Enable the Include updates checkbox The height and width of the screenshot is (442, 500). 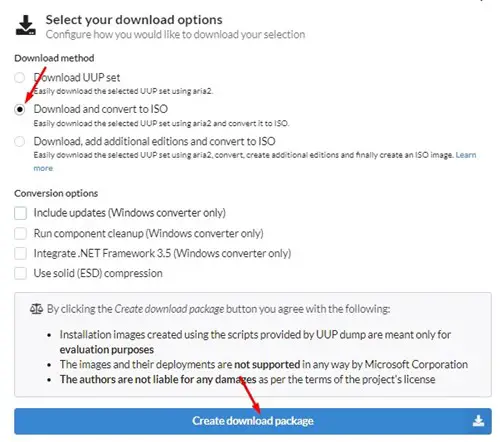(x=20, y=213)
